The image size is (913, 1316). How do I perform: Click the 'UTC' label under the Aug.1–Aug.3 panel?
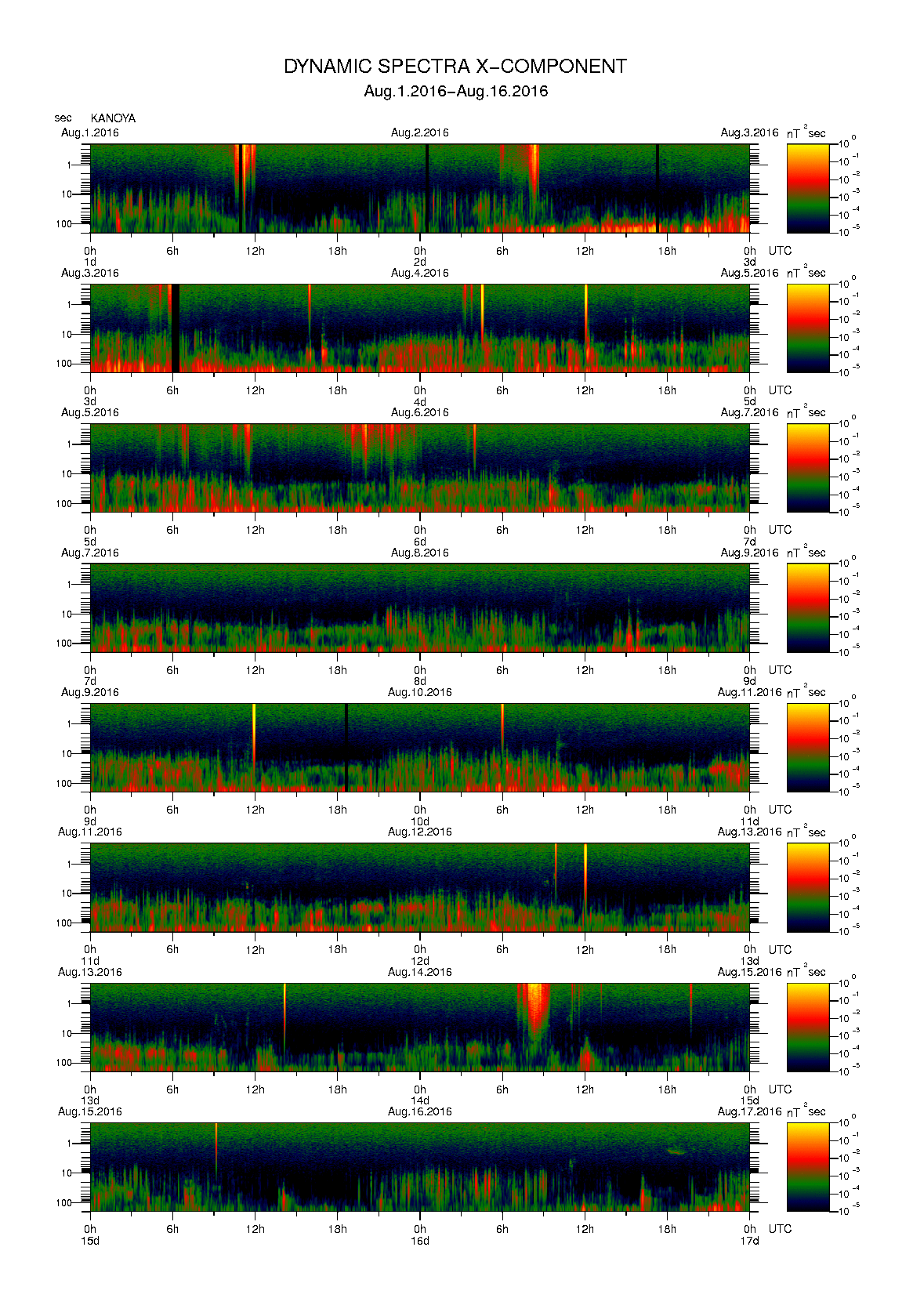coord(780,251)
